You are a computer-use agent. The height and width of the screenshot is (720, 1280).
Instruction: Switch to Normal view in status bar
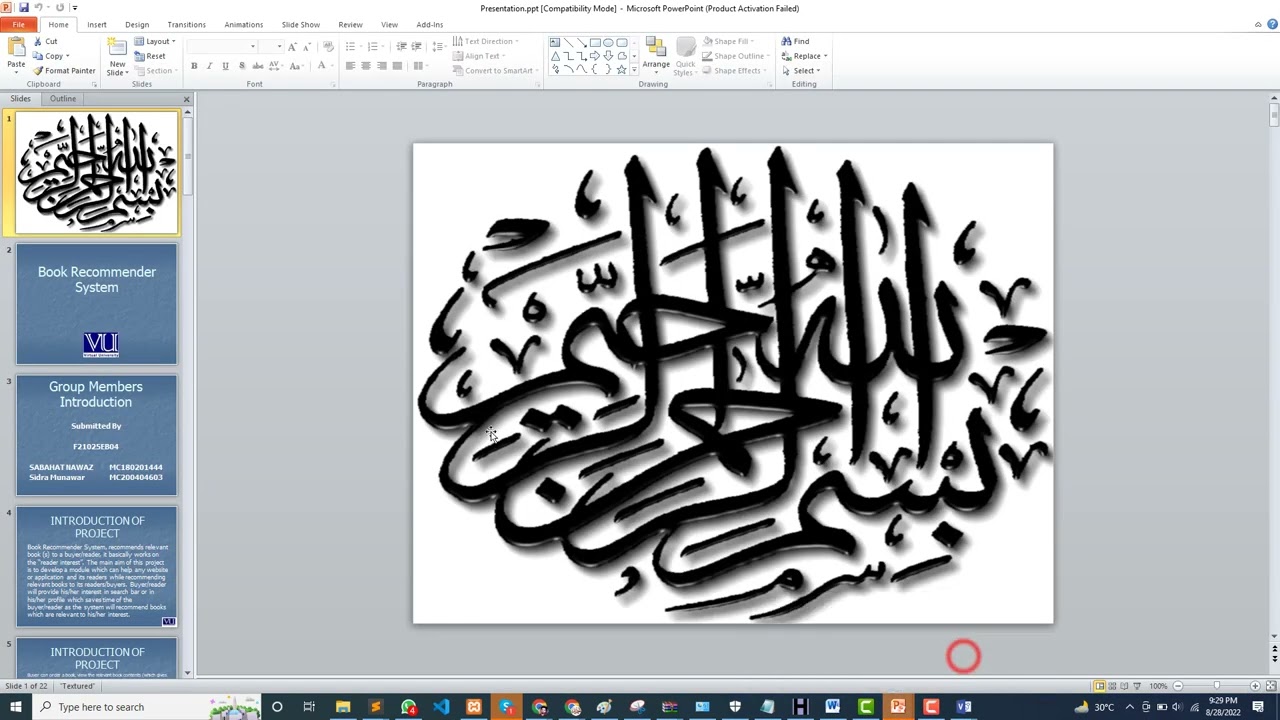click(1100, 686)
